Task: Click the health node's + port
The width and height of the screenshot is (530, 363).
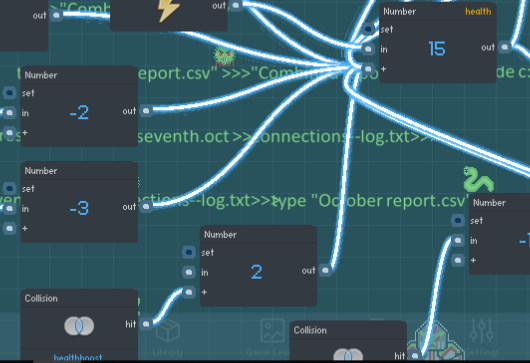Action: pyautogui.click(x=368, y=69)
